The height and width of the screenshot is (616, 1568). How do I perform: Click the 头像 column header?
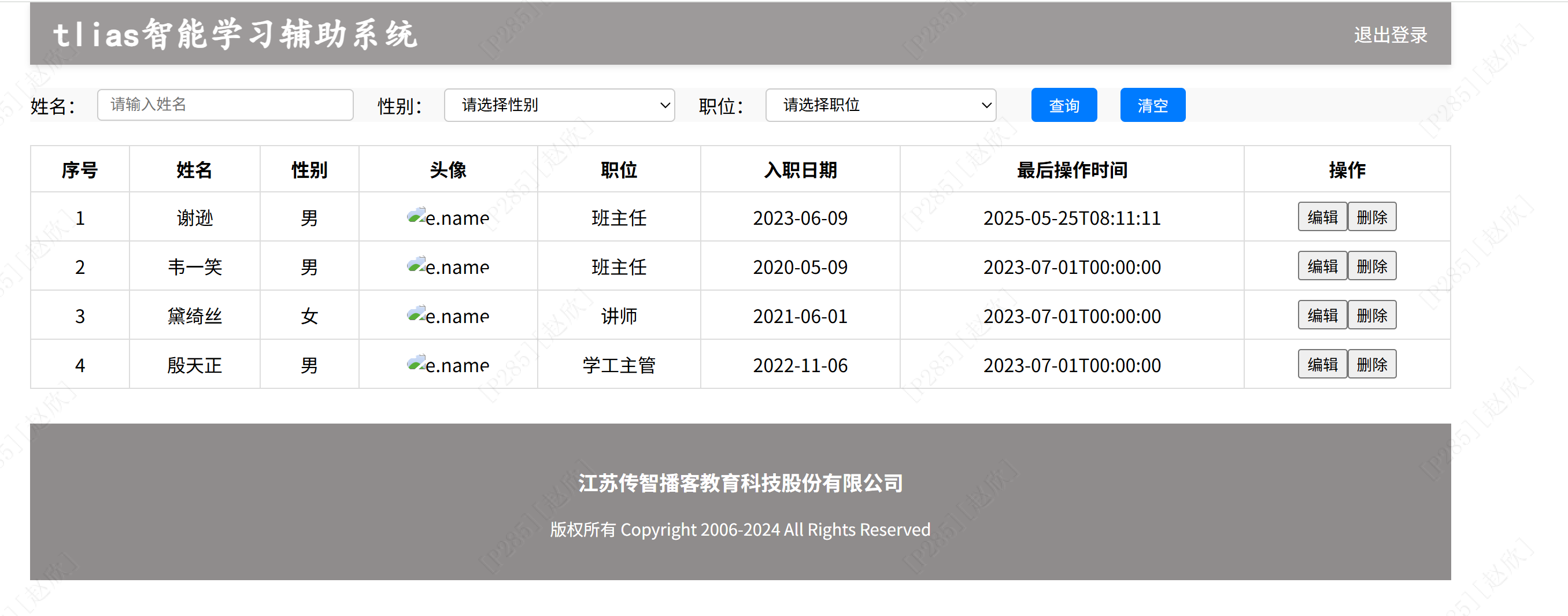(x=448, y=170)
